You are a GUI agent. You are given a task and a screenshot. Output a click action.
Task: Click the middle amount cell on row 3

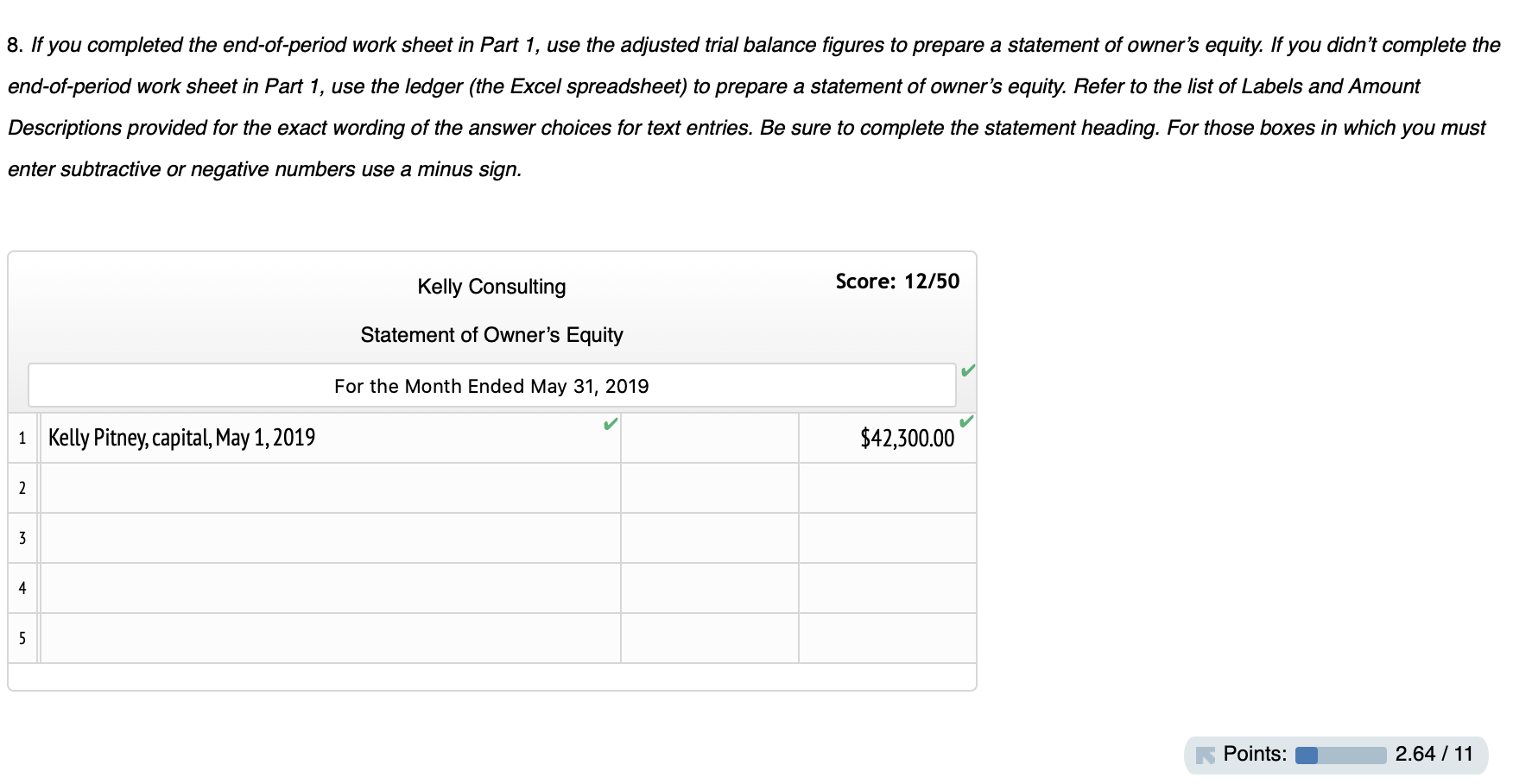pyautogui.click(x=710, y=538)
